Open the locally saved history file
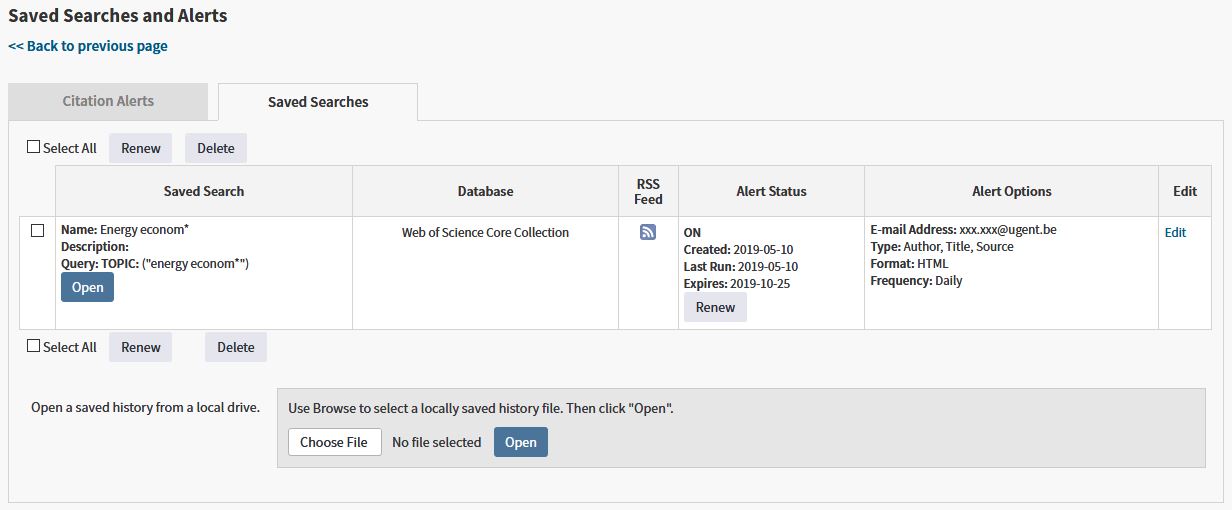The height and width of the screenshot is (510, 1232). pyautogui.click(x=521, y=442)
